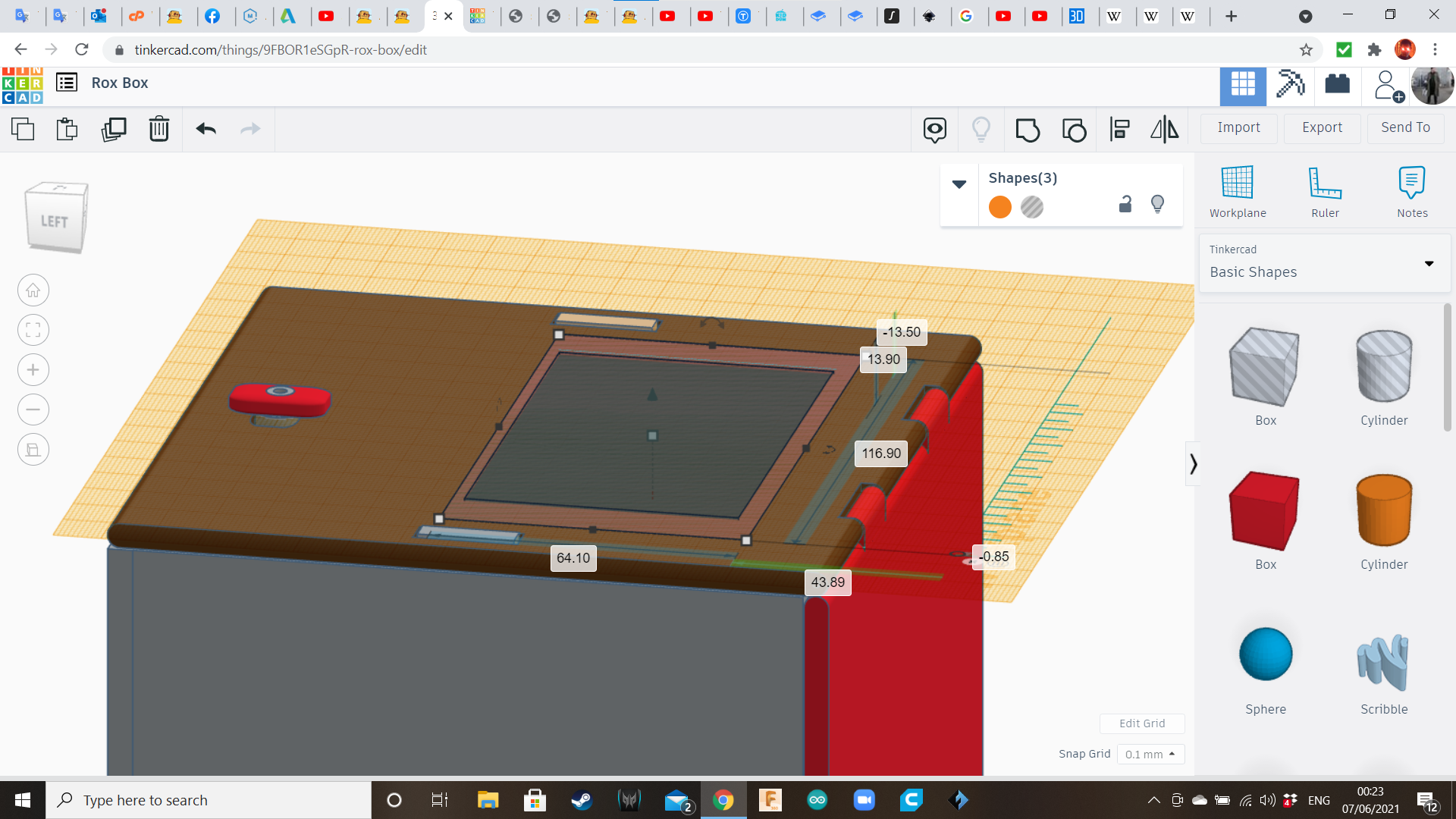Open the Snap Grid 0.1 mm dropdown
Image resolution: width=1456 pixels, height=819 pixels.
point(1150,754)
